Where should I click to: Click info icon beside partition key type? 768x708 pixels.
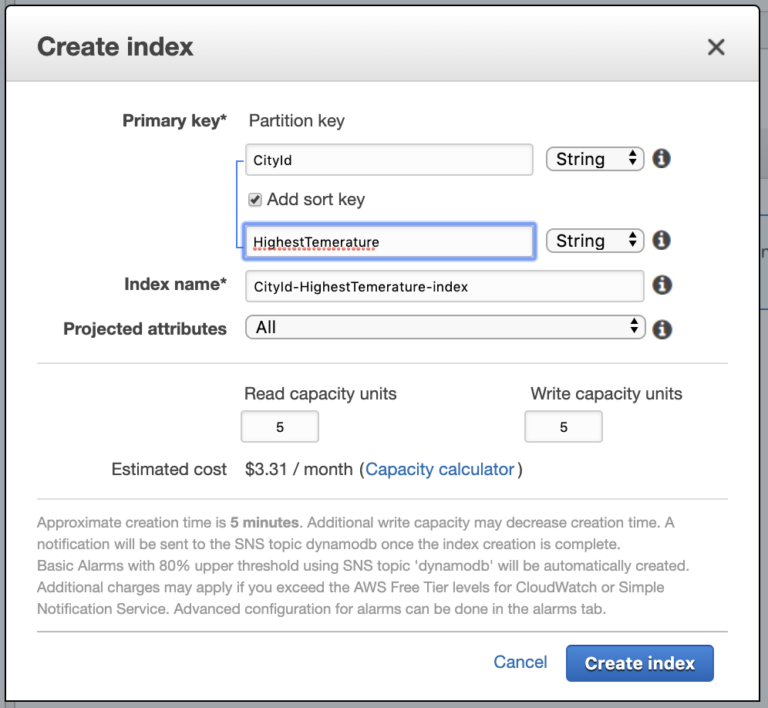click(661, 159)
